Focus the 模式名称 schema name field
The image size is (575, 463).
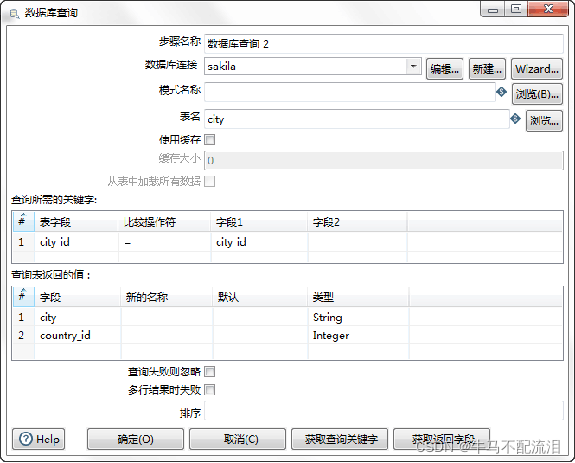[x=350, y=92]
